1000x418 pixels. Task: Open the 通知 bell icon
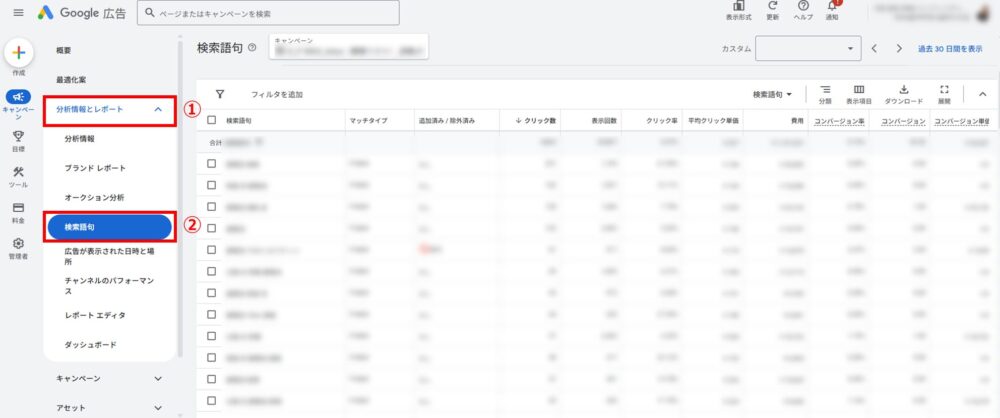[x=832, y=6]
